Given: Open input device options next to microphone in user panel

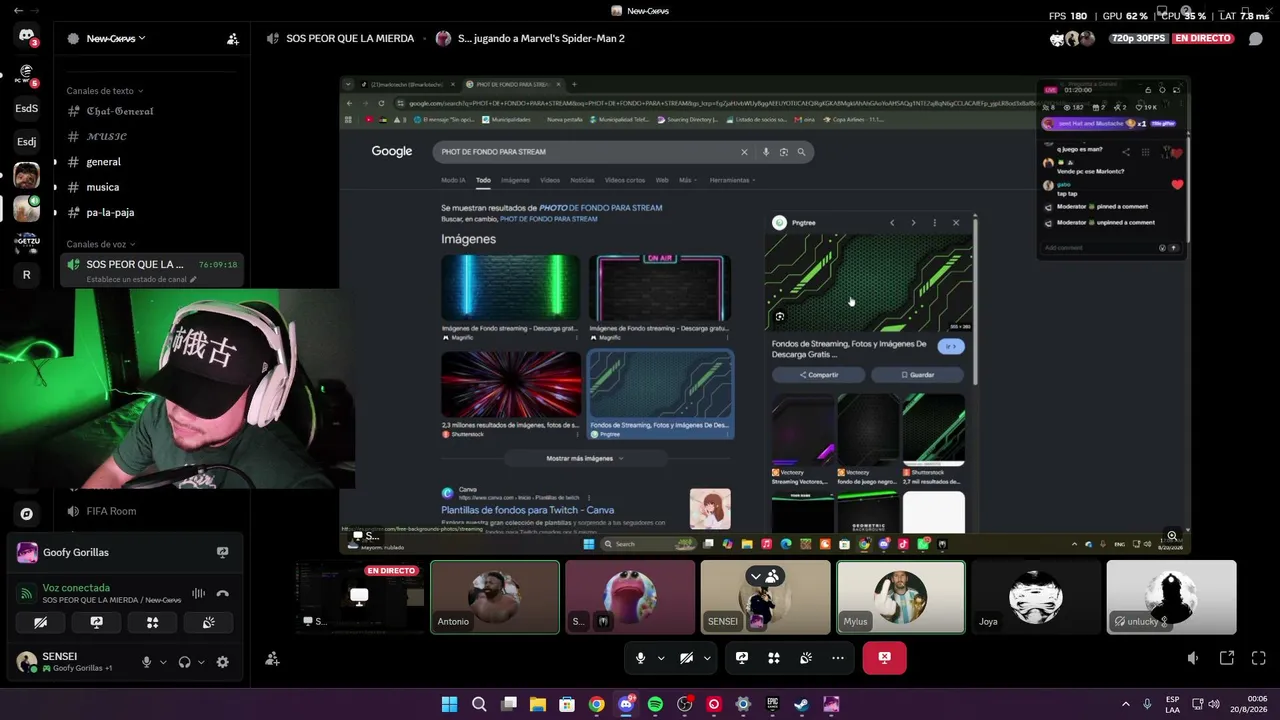Looking at the screenshot, I should (x=163, y=662).
